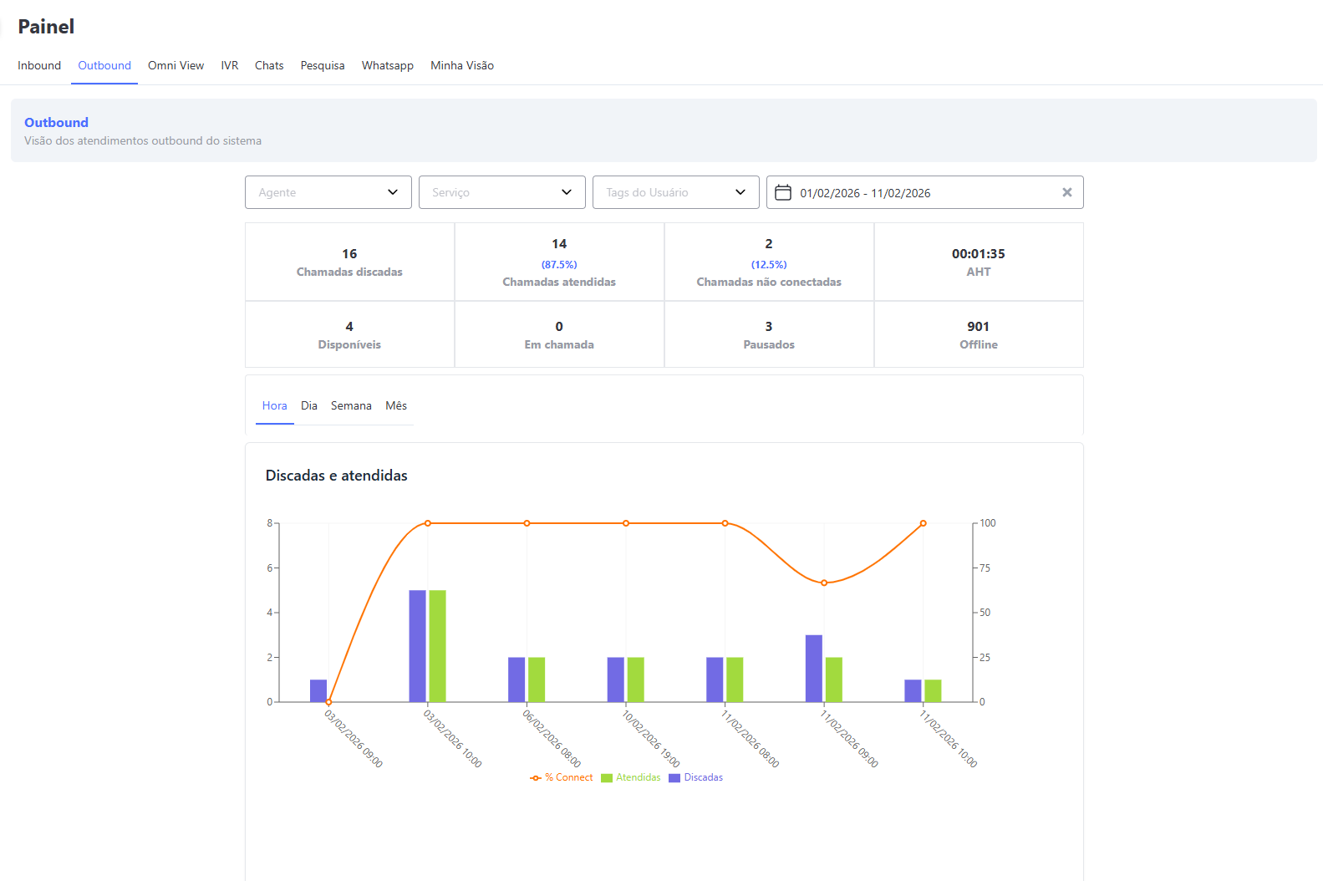Click the orange data point at 11/02/2026 09:00
The image size is (1323, 896).
click(824, 583)
